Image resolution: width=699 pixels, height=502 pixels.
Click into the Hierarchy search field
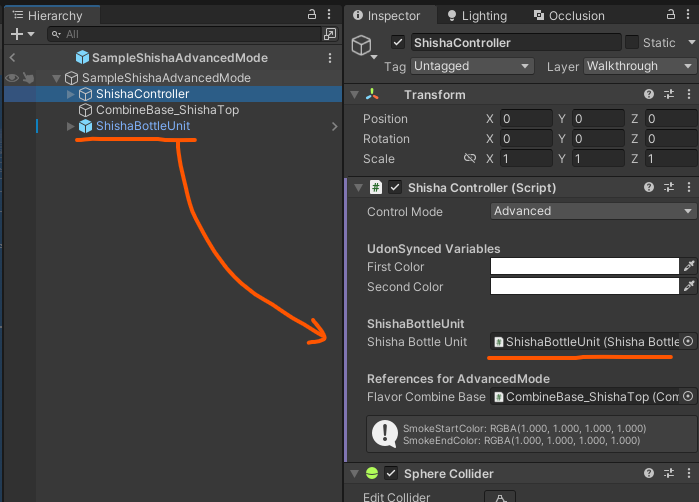click(x=184, y=34)
